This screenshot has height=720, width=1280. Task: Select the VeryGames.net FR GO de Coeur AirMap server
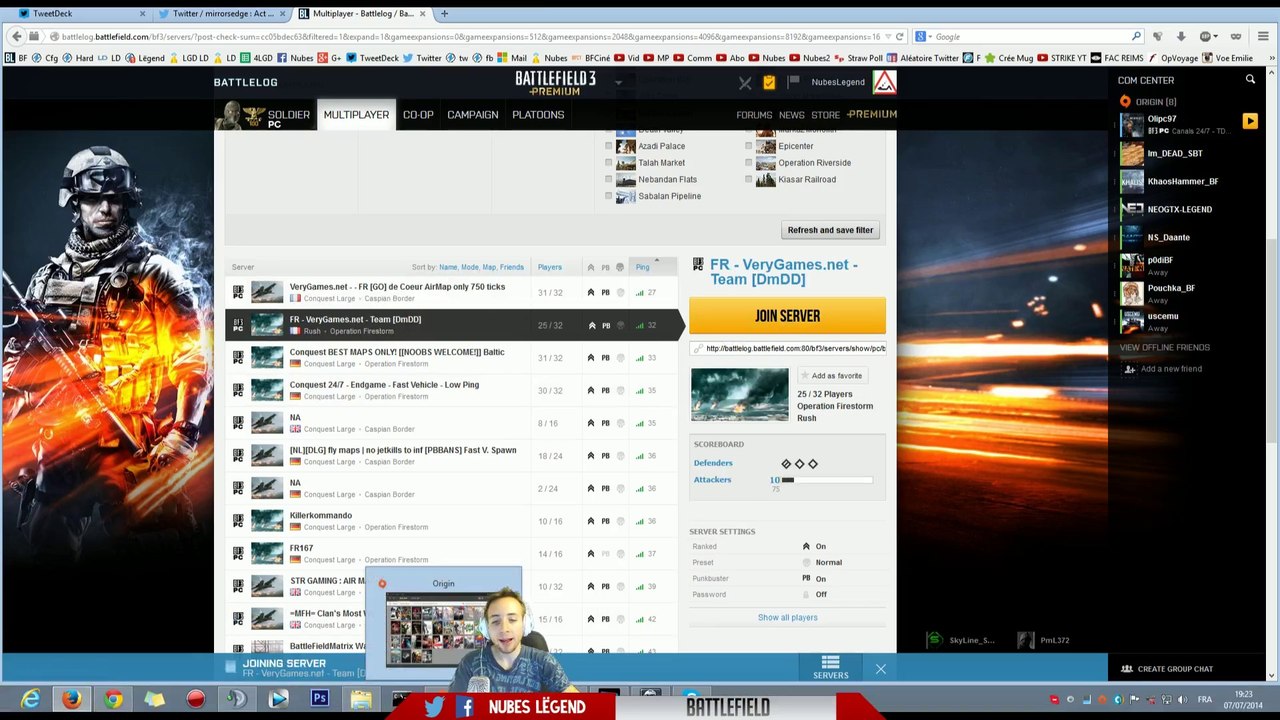(453, 292)
